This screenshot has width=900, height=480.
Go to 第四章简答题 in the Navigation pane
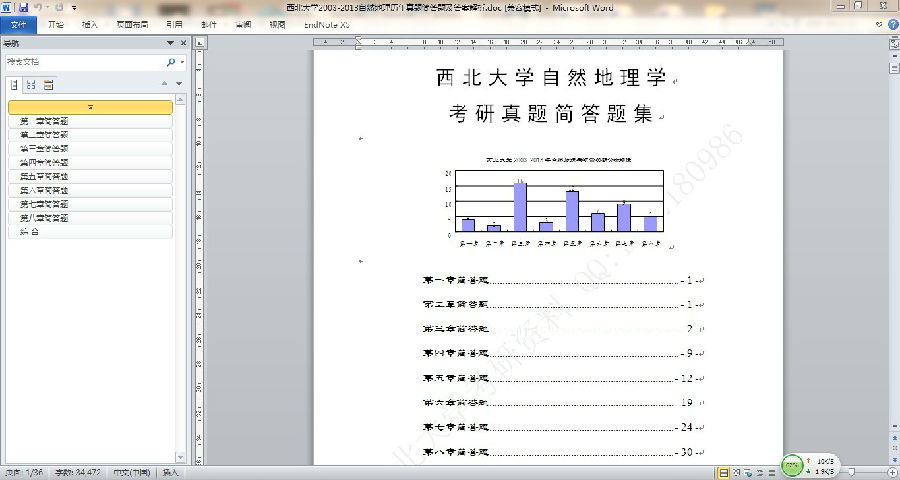coord(90,162)
